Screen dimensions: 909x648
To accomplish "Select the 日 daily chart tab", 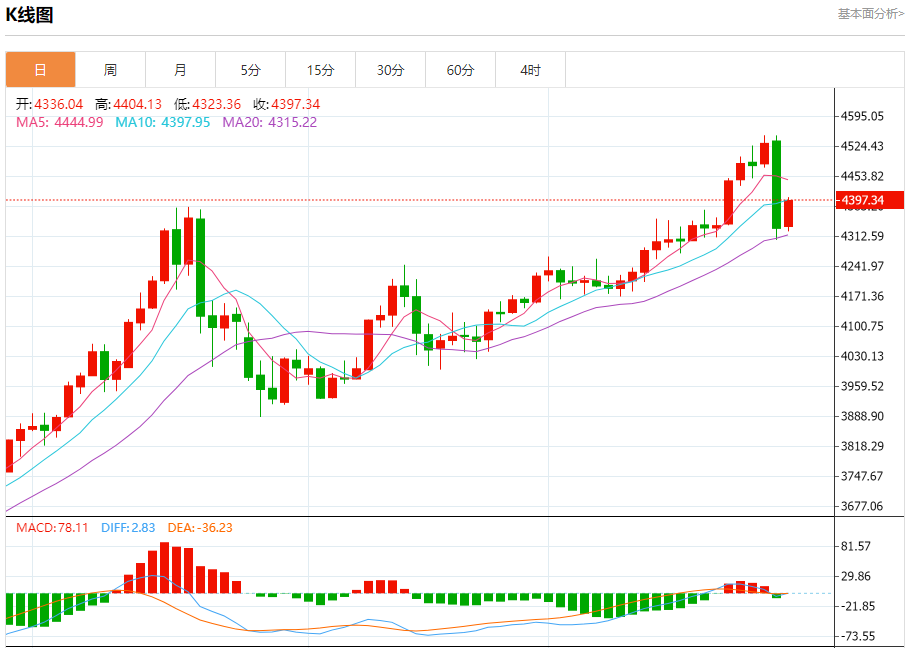I will pyautogui.click(x=40, y=70).
